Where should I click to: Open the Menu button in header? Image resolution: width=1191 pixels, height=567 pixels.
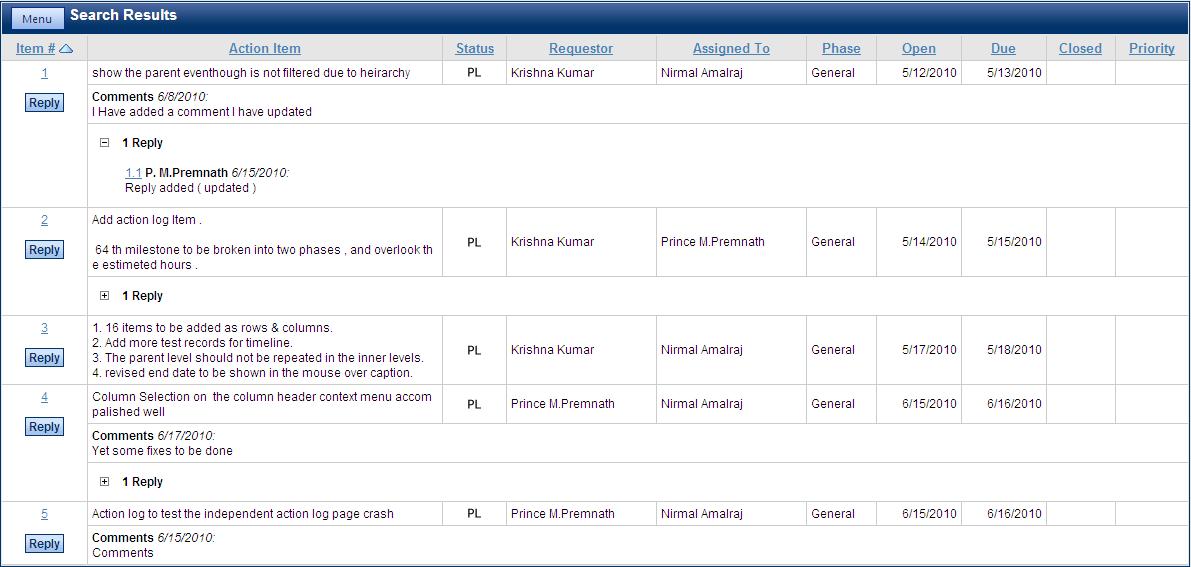37,19
